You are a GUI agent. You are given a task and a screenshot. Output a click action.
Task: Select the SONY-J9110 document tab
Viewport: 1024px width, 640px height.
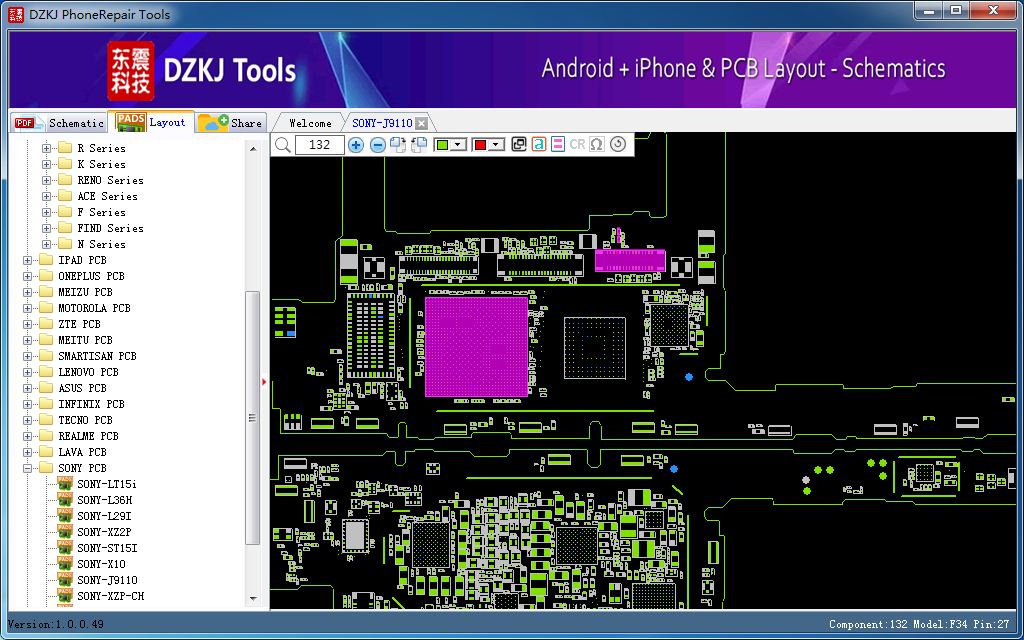point(382,123)
